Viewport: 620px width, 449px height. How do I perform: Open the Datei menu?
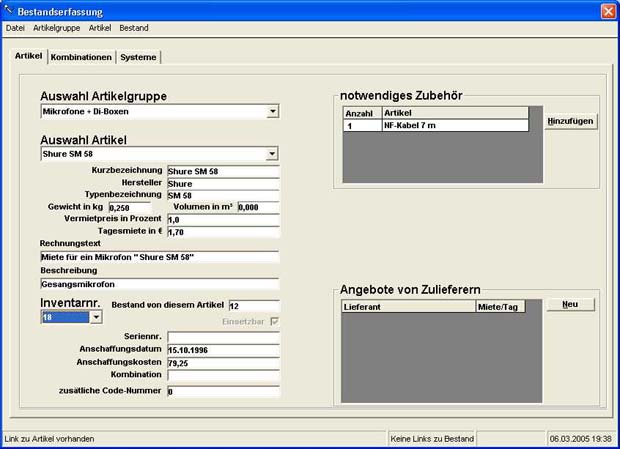click(15, 28)
